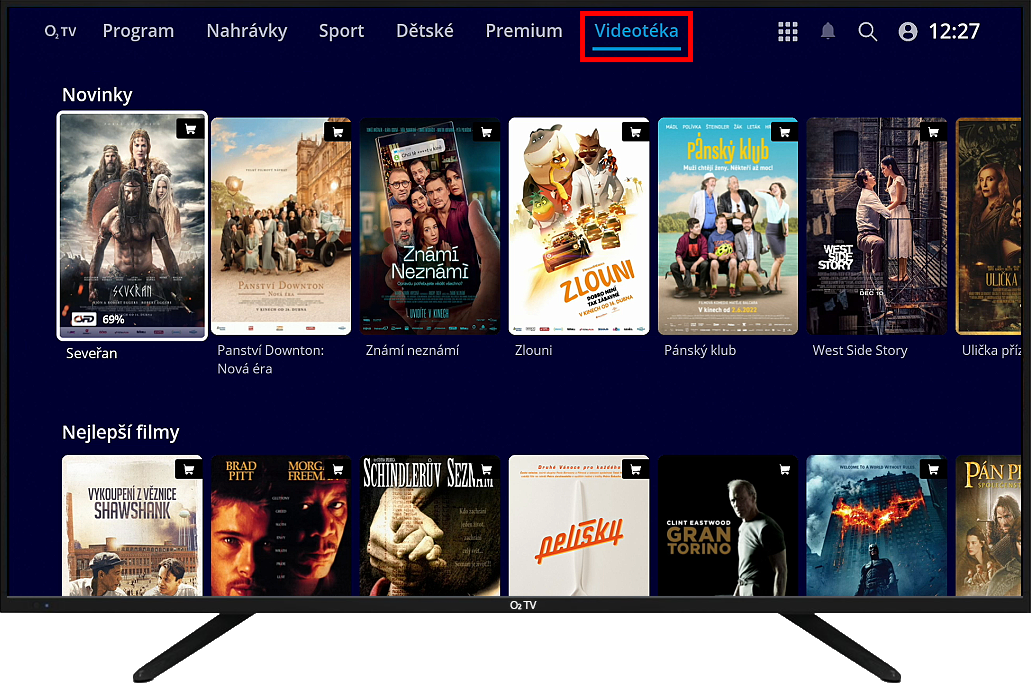Select the Gran Torino movie poster
Screen dimensions: 1031x683
click(x=728, y=525)
